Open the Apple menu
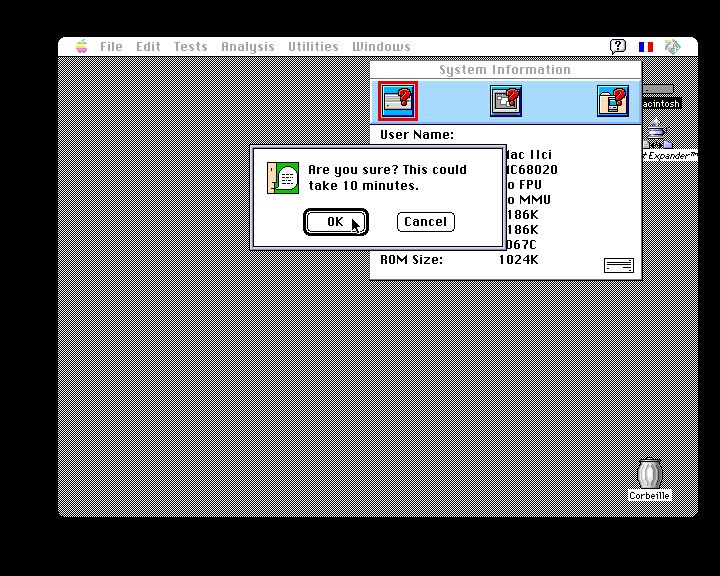The height and width of the screenshot is (576, 720). click(81, 47)
